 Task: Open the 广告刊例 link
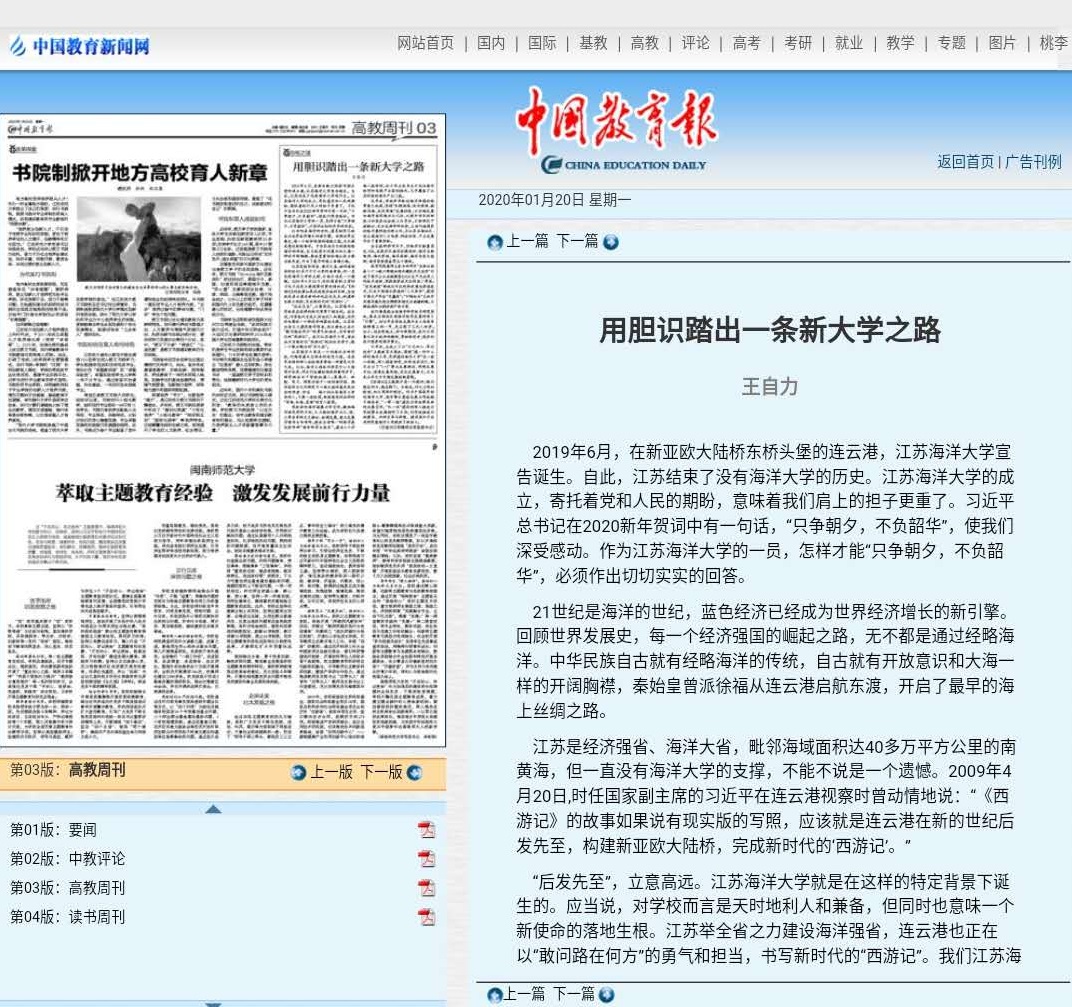click(x=1033, y=162)
